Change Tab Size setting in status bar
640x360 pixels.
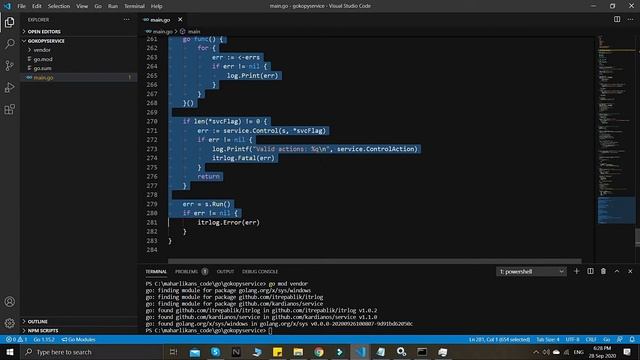pyautogui.click(x=548, y=340)
